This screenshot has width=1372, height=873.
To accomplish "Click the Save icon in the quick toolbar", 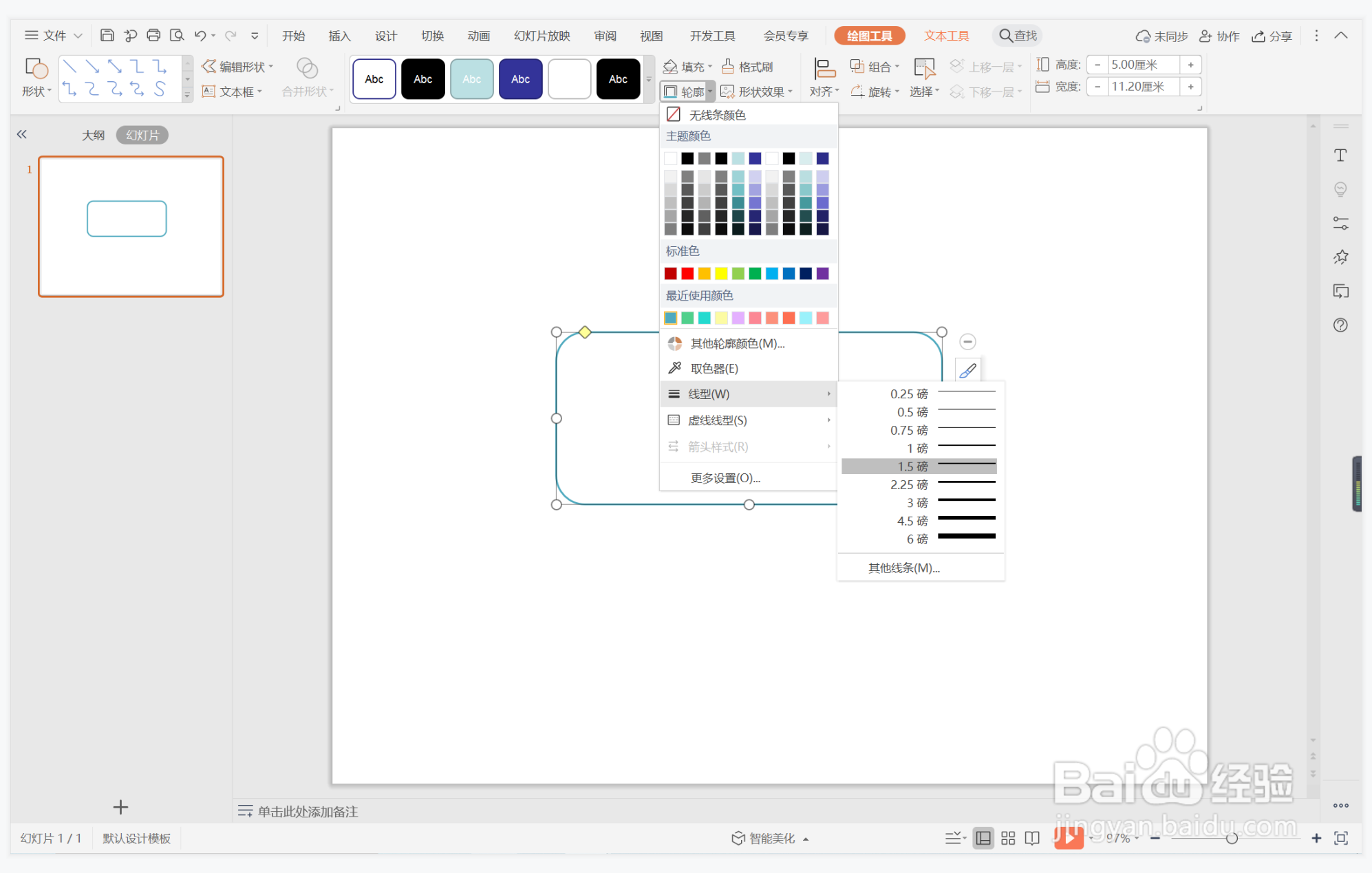I will 107,35.
